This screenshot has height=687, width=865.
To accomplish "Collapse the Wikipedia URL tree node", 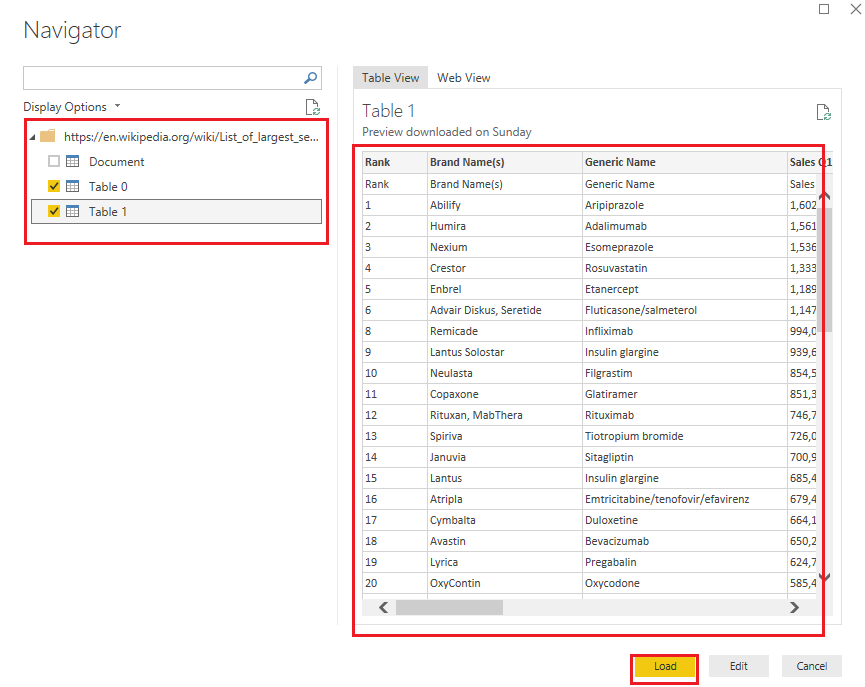I will pyautogui.click(x=32, y=137).
